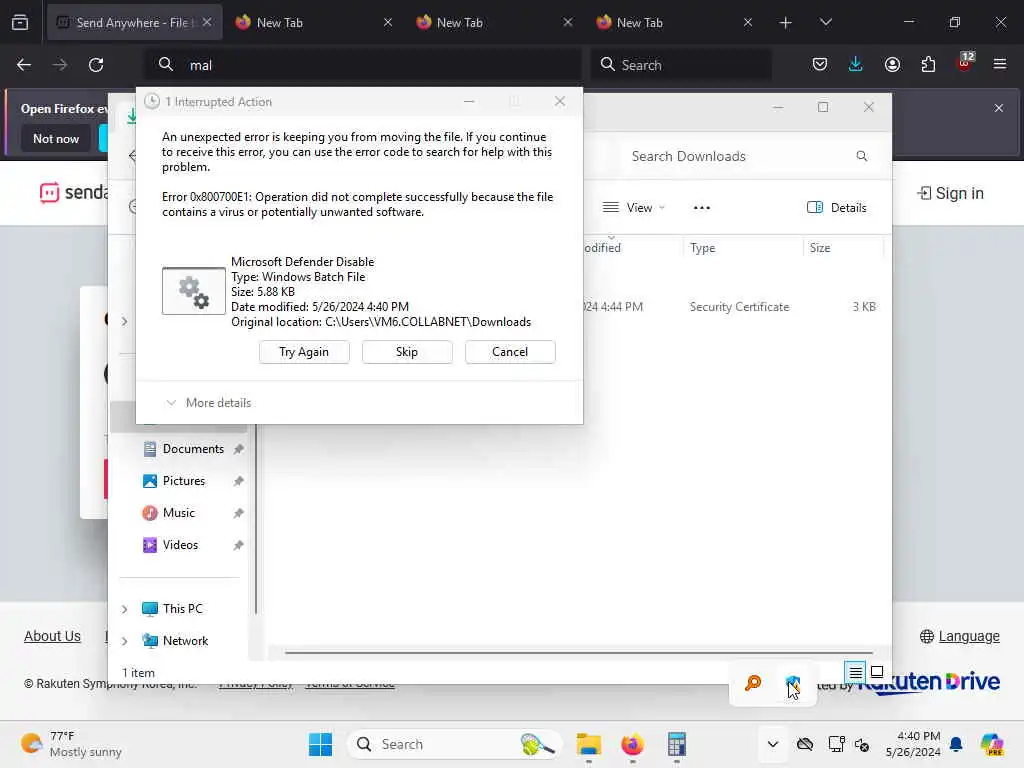Open the View dropdown in File Explorer
This screenshot has width=1024, height=768.
(633, 208)
